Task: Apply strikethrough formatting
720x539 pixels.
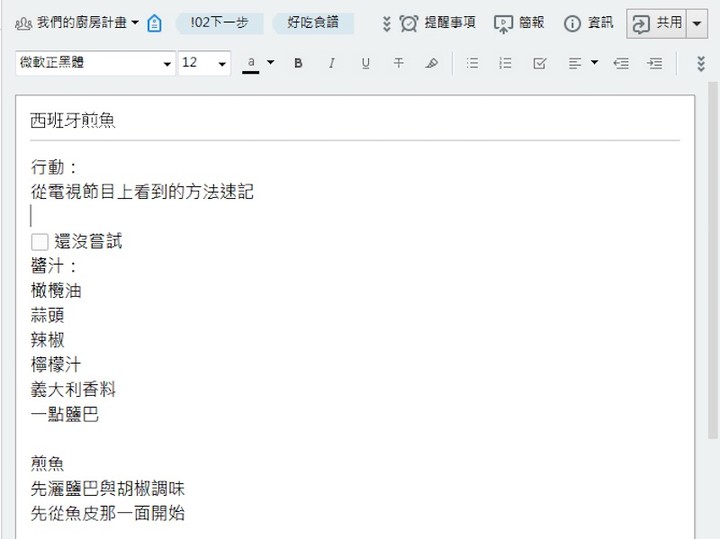Action: (x=398, y=63)
